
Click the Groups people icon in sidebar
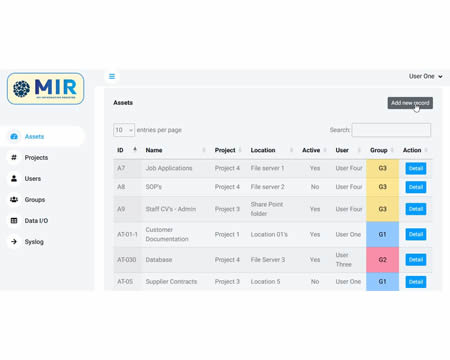14,199
